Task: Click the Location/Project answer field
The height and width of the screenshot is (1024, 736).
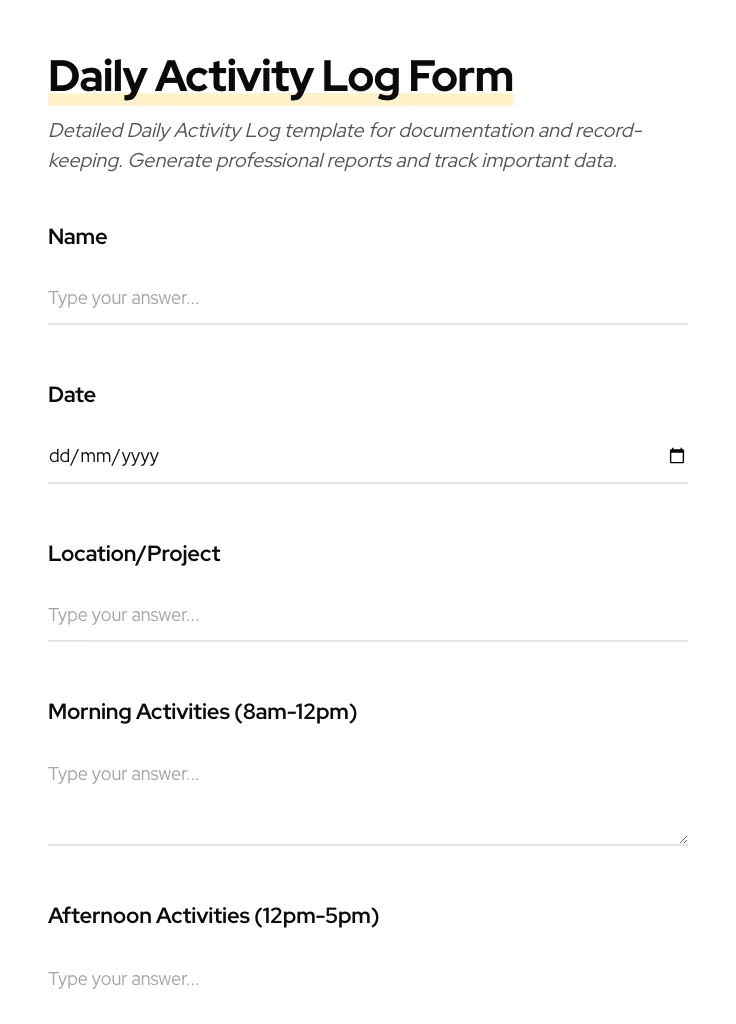Action: (x=367, y=615)
